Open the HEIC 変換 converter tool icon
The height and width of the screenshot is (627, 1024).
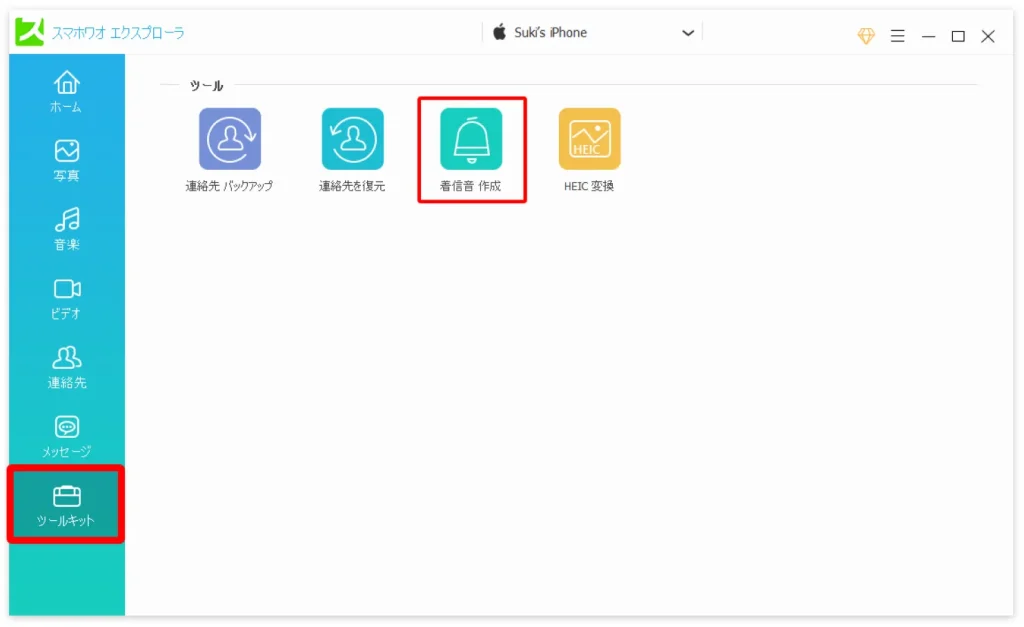(x=589, y=139)
